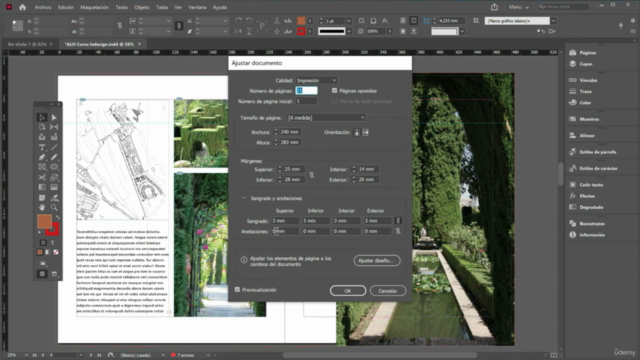Viewport: 640px width, 360px height.
Task: Pick the Scissors tool
Action: tap(42, 177)
